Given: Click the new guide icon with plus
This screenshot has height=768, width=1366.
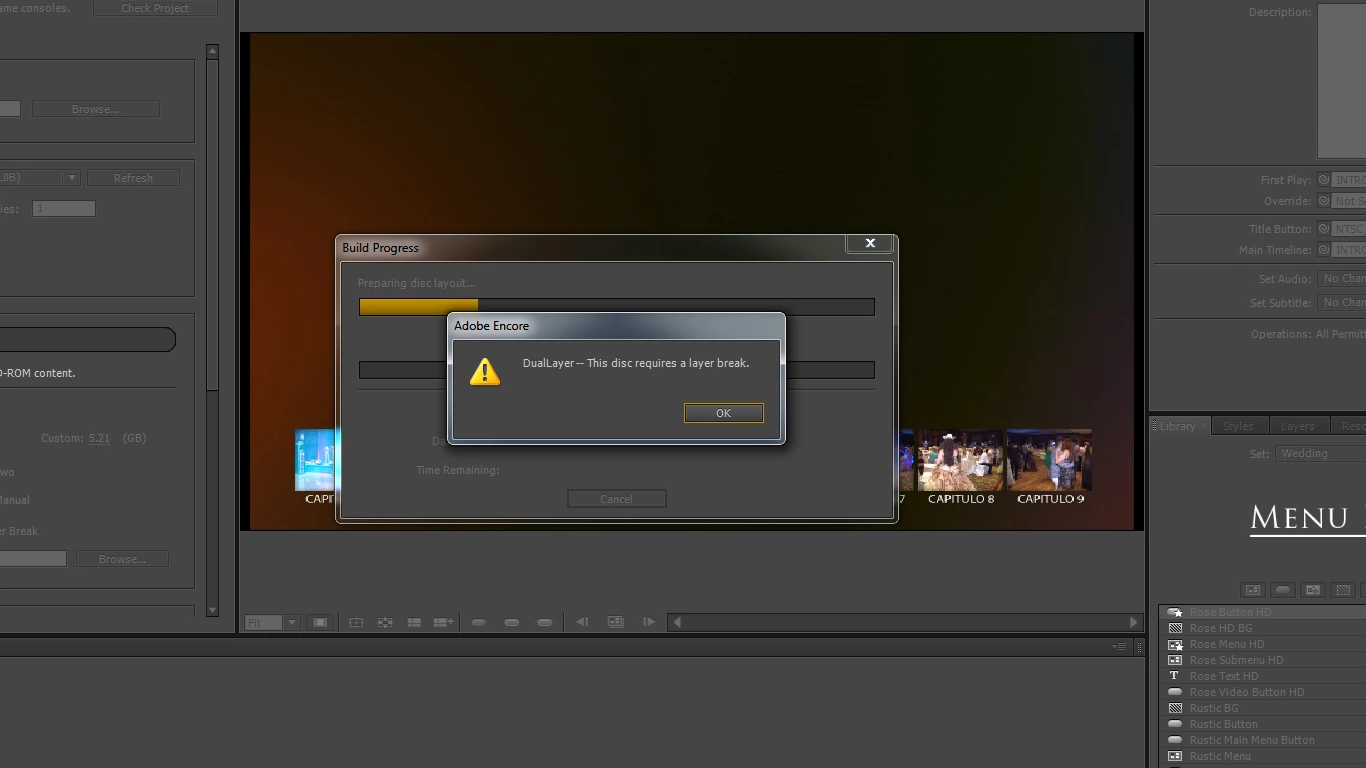Looking at the screenshot, I should pos(443,622).
